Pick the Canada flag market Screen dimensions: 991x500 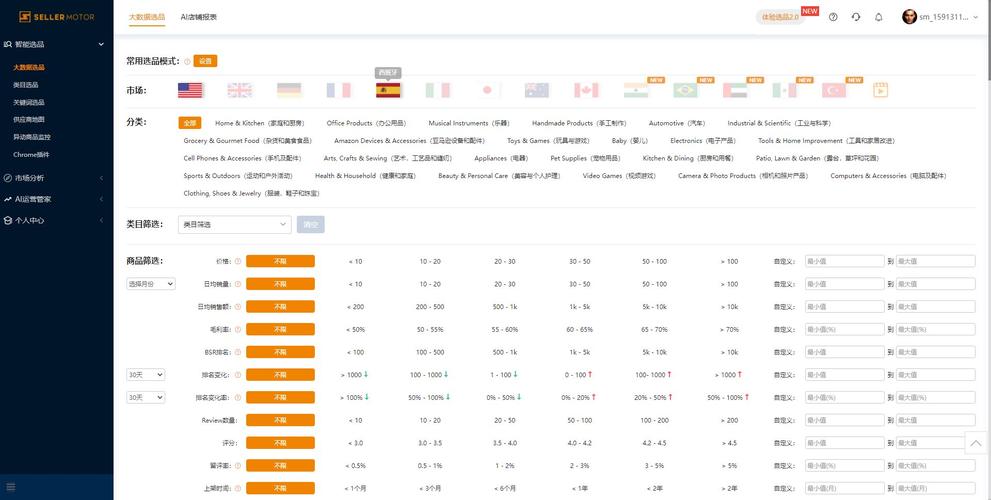(586, 90)
